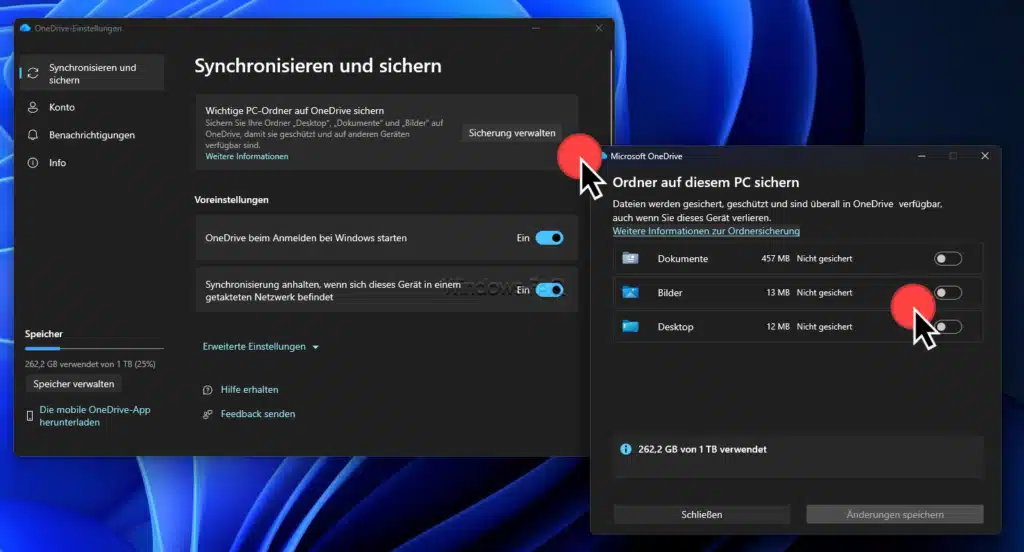Click Ordner auf diesem PC sichern heading
Viewport: 1024px width, 552px height.
click(705, 182)
